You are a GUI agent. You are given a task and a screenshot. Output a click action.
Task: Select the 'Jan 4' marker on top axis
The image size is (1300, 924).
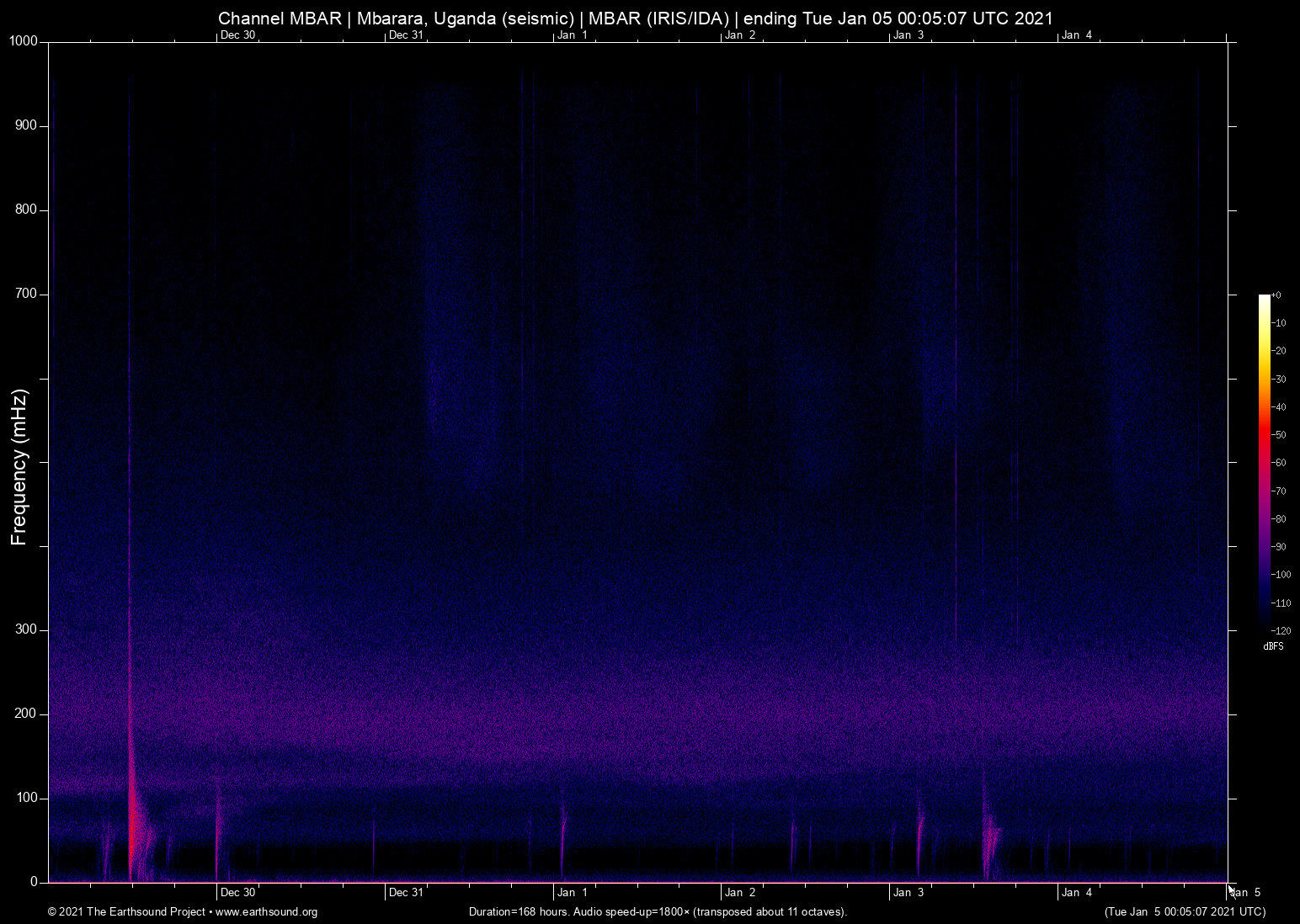click(1077, 35)
